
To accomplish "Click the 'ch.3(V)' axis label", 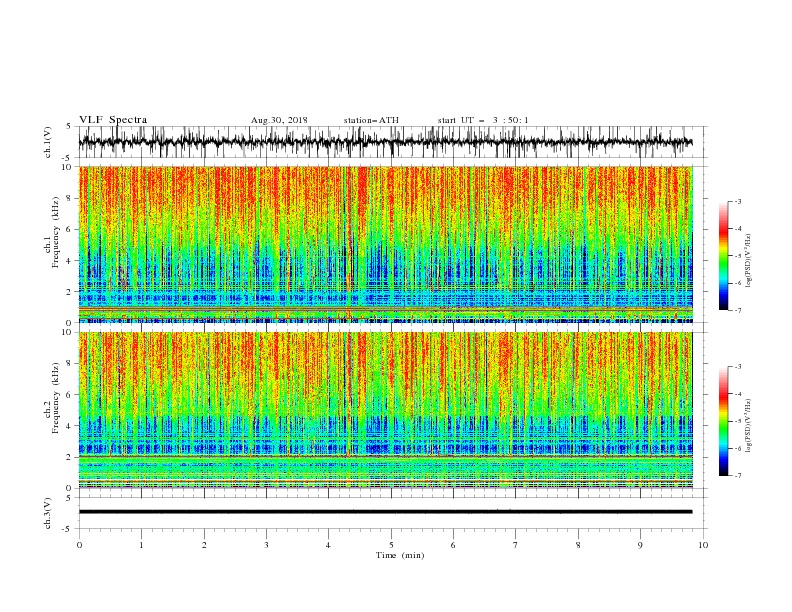I will tap(48, 513).
